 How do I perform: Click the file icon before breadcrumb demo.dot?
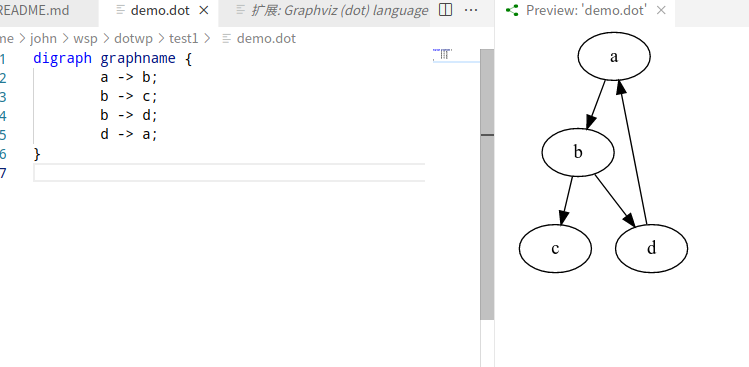(x=227, y=39)
